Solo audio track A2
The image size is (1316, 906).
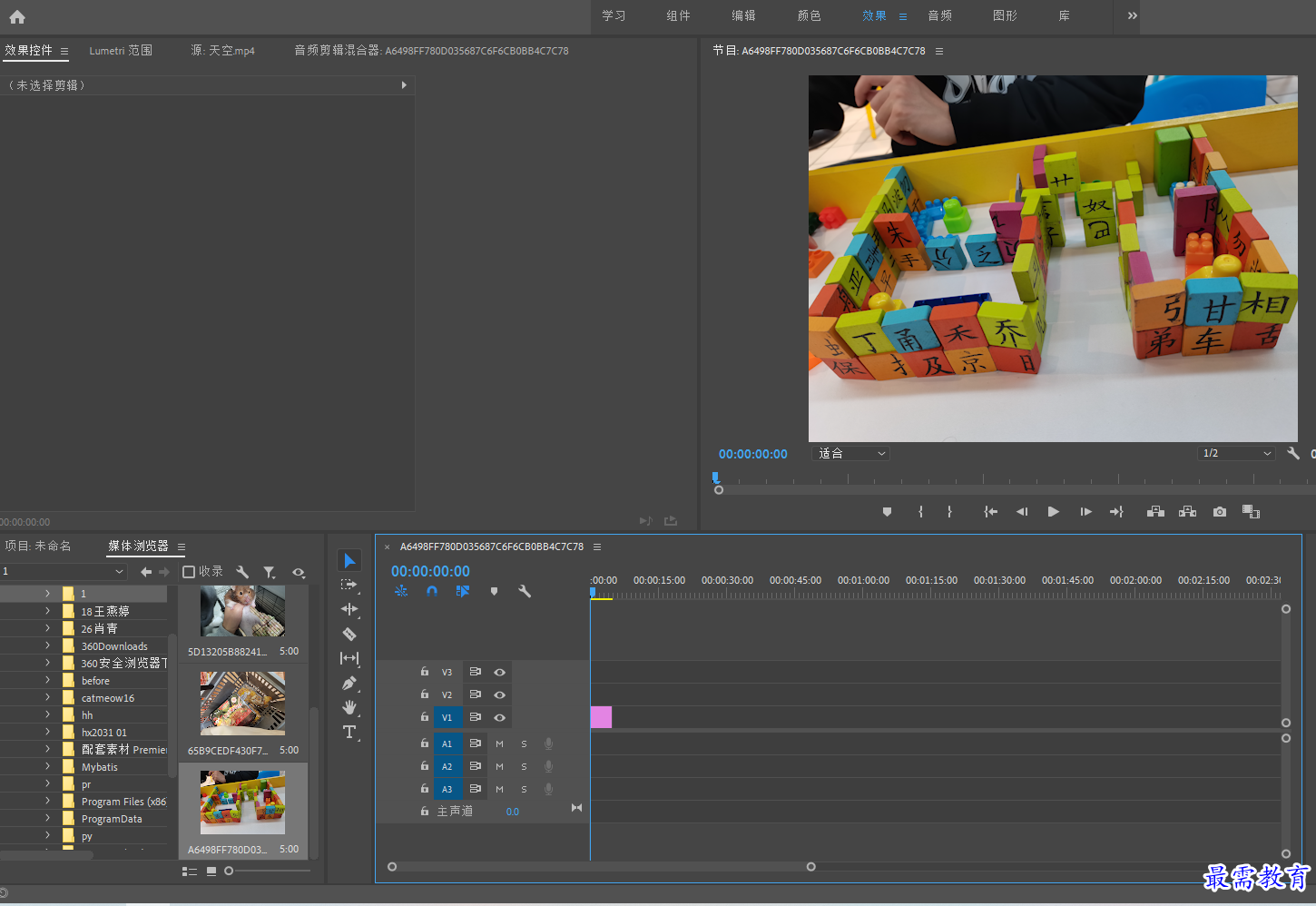point(524,767)
